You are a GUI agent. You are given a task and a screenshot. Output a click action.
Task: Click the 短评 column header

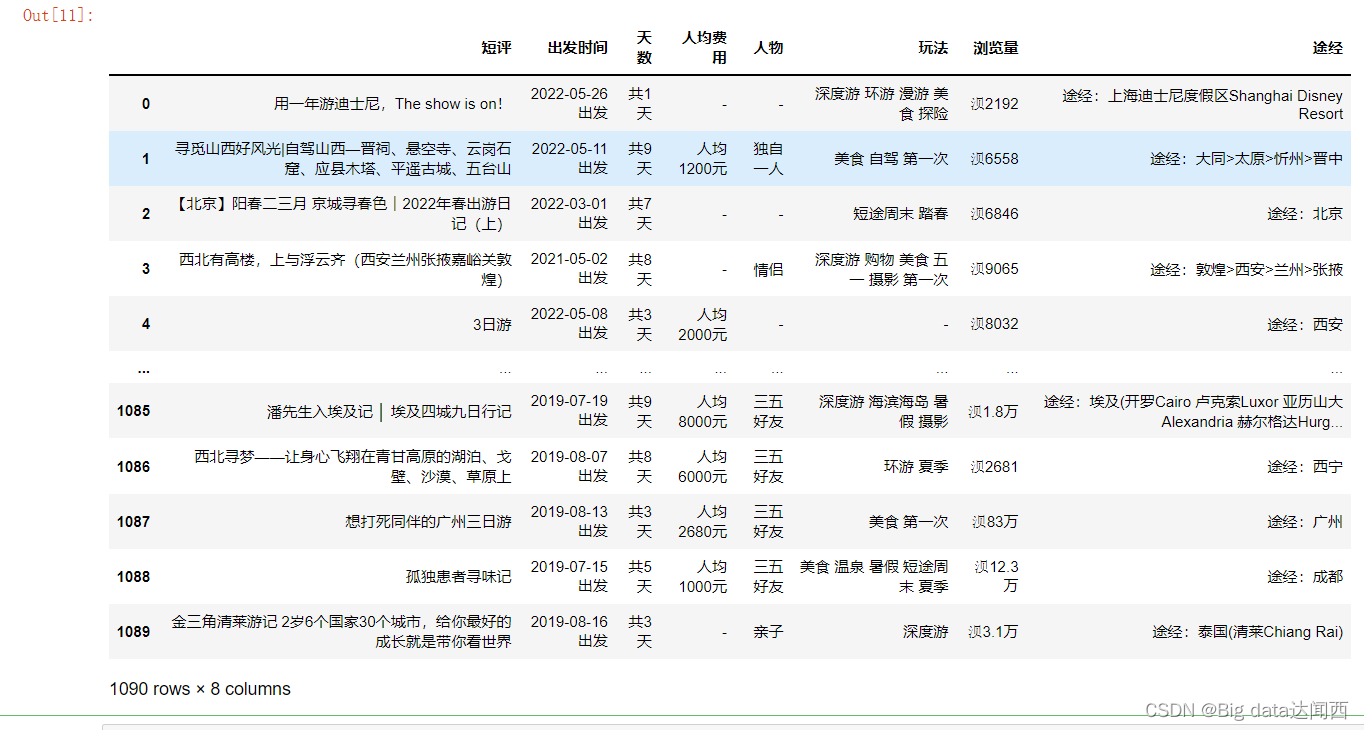coord(496,48)
